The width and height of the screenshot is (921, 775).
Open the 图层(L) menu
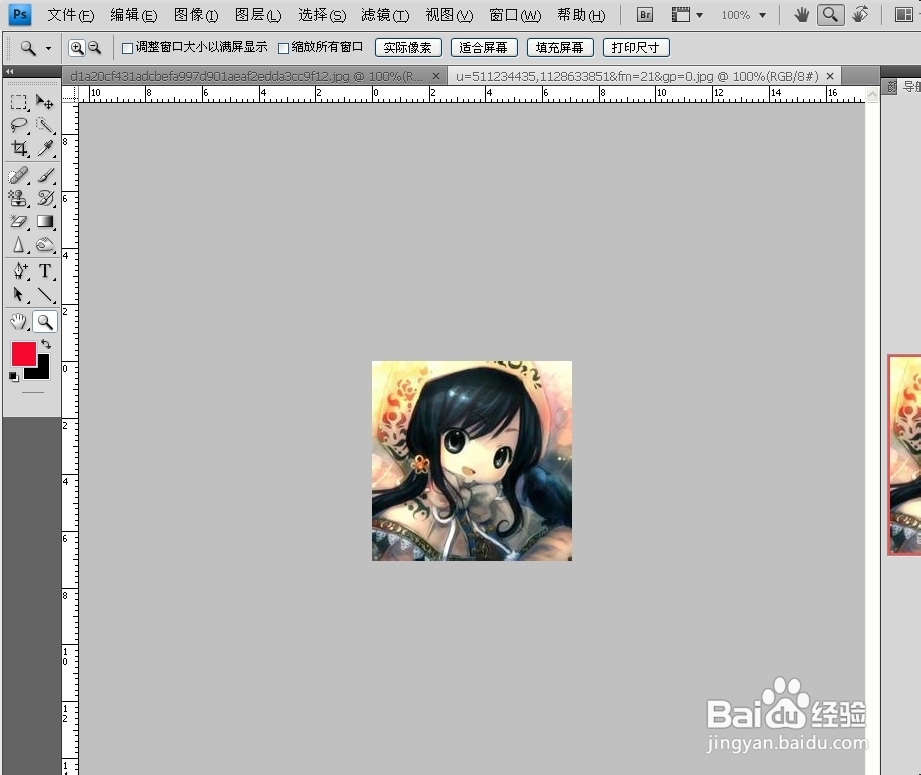pyautogui.click(x=258, y=15)
